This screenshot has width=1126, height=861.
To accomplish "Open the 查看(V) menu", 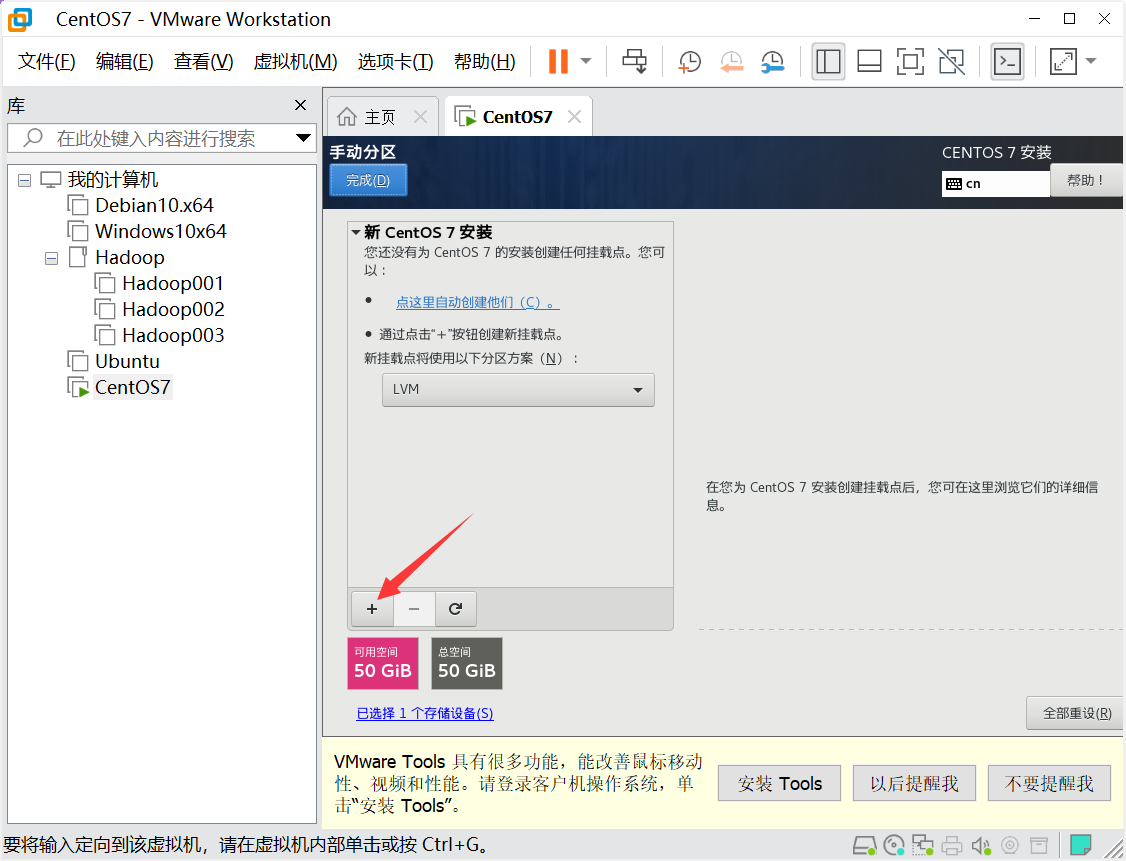I will click(x=203, y=62).
